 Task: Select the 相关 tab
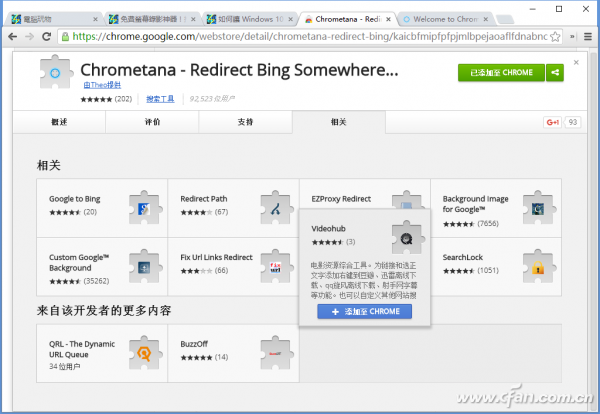coord(339,122)
